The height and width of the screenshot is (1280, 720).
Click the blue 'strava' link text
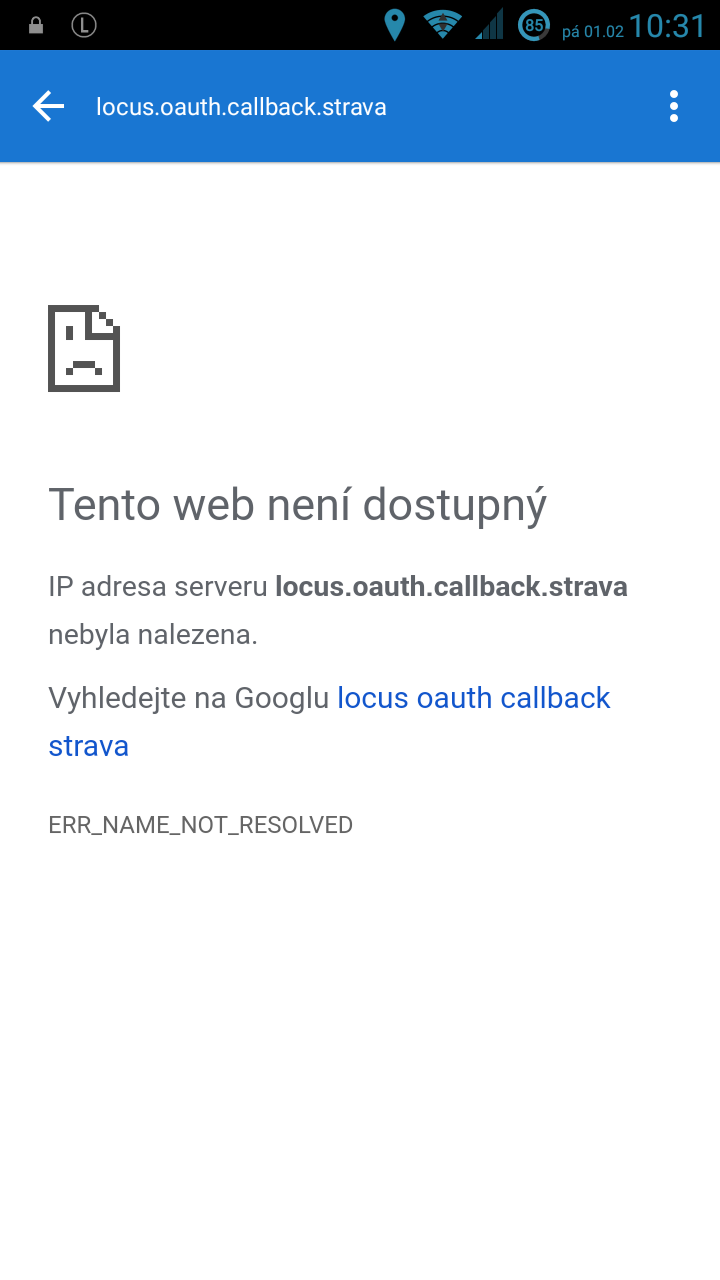click(x=88, y=746)
